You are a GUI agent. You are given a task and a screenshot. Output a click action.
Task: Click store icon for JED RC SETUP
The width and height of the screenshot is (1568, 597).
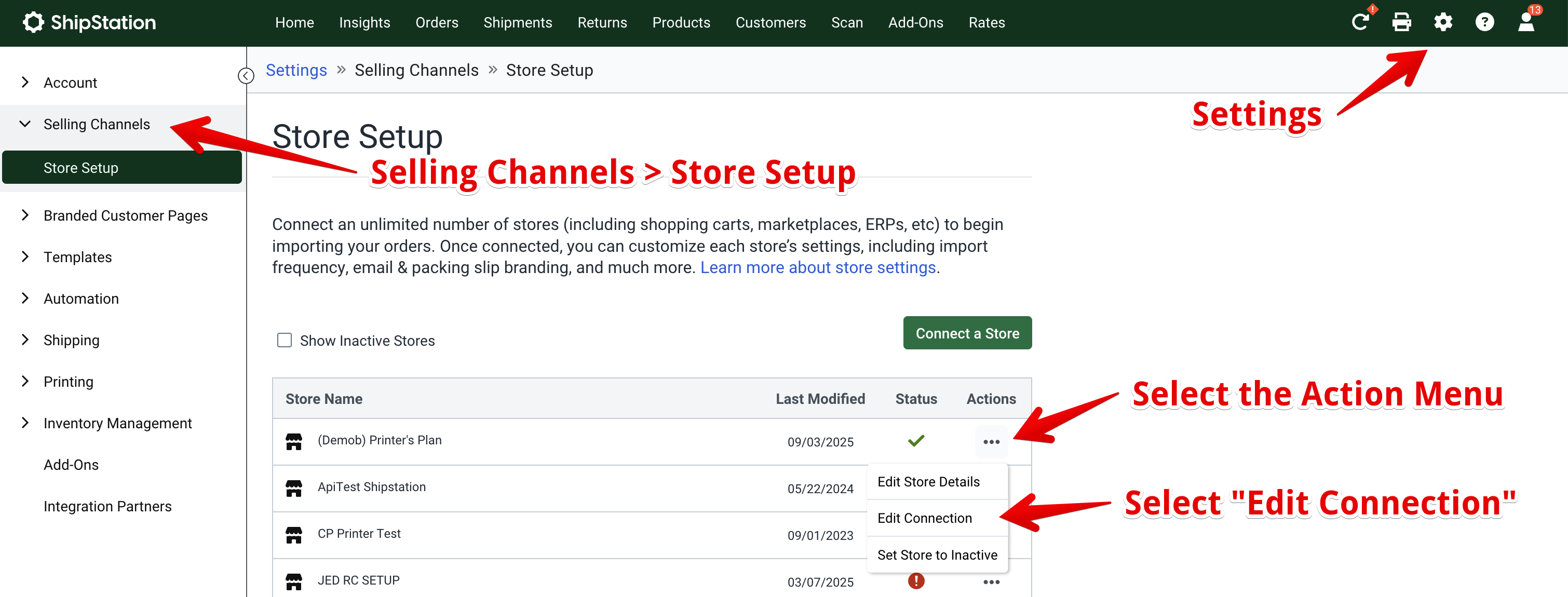pyautogui.click(x=294, y=582)
